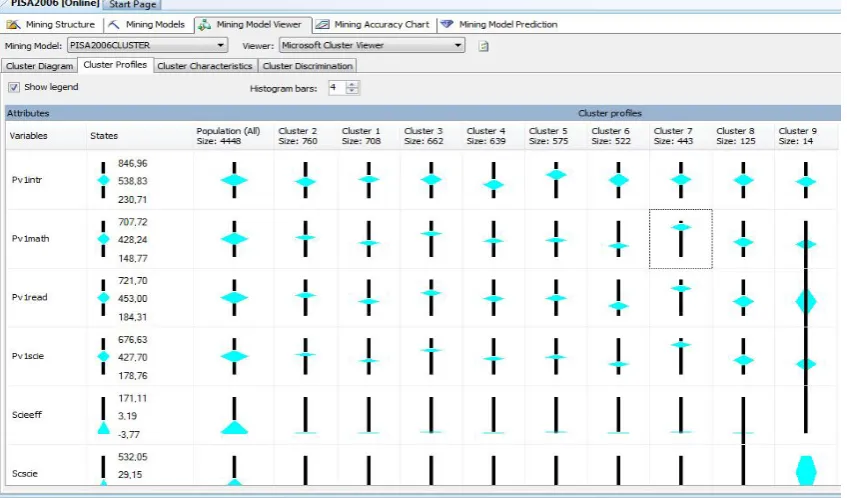Click Pv1intr diamond chart in Cluster 4 column
This screenshot has width=847, height=498.
493,180
